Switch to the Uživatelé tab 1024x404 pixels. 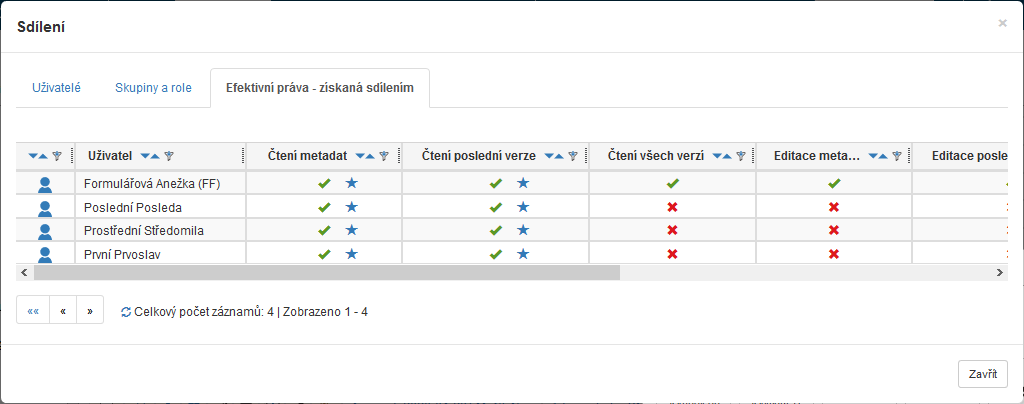[x=56, y=88]
